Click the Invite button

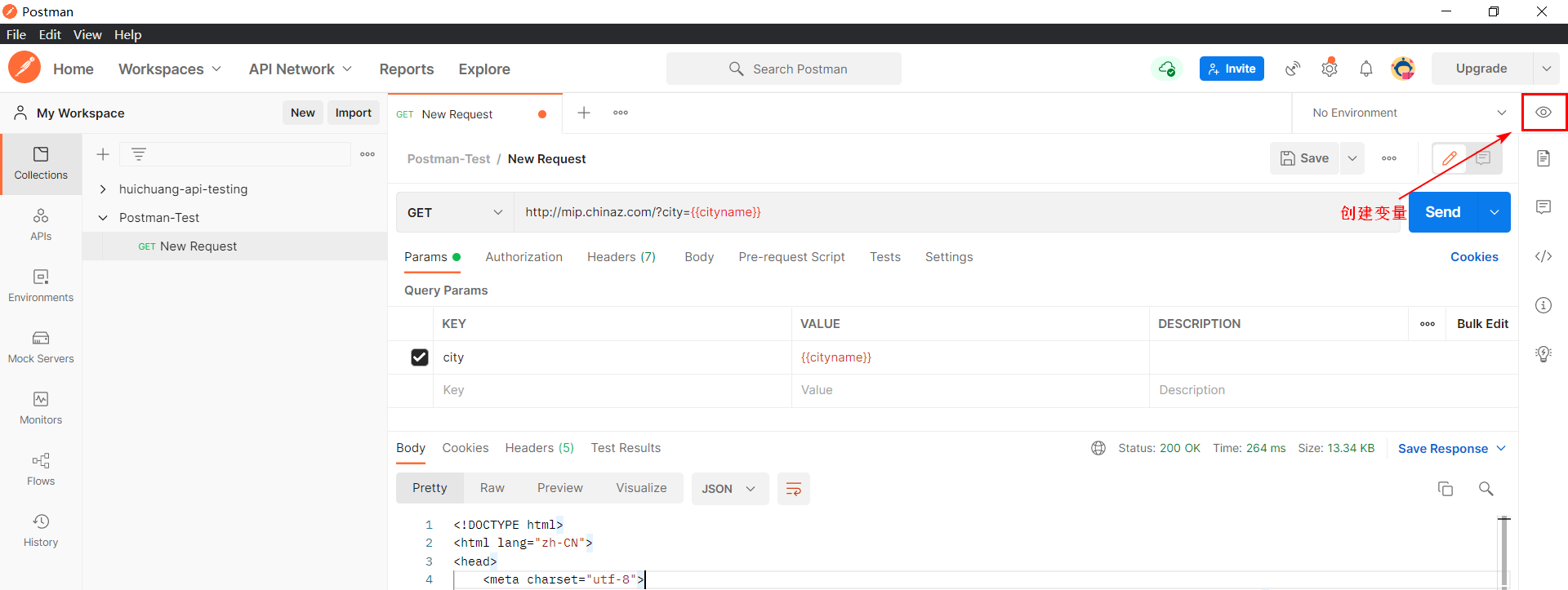(1232, 69)
